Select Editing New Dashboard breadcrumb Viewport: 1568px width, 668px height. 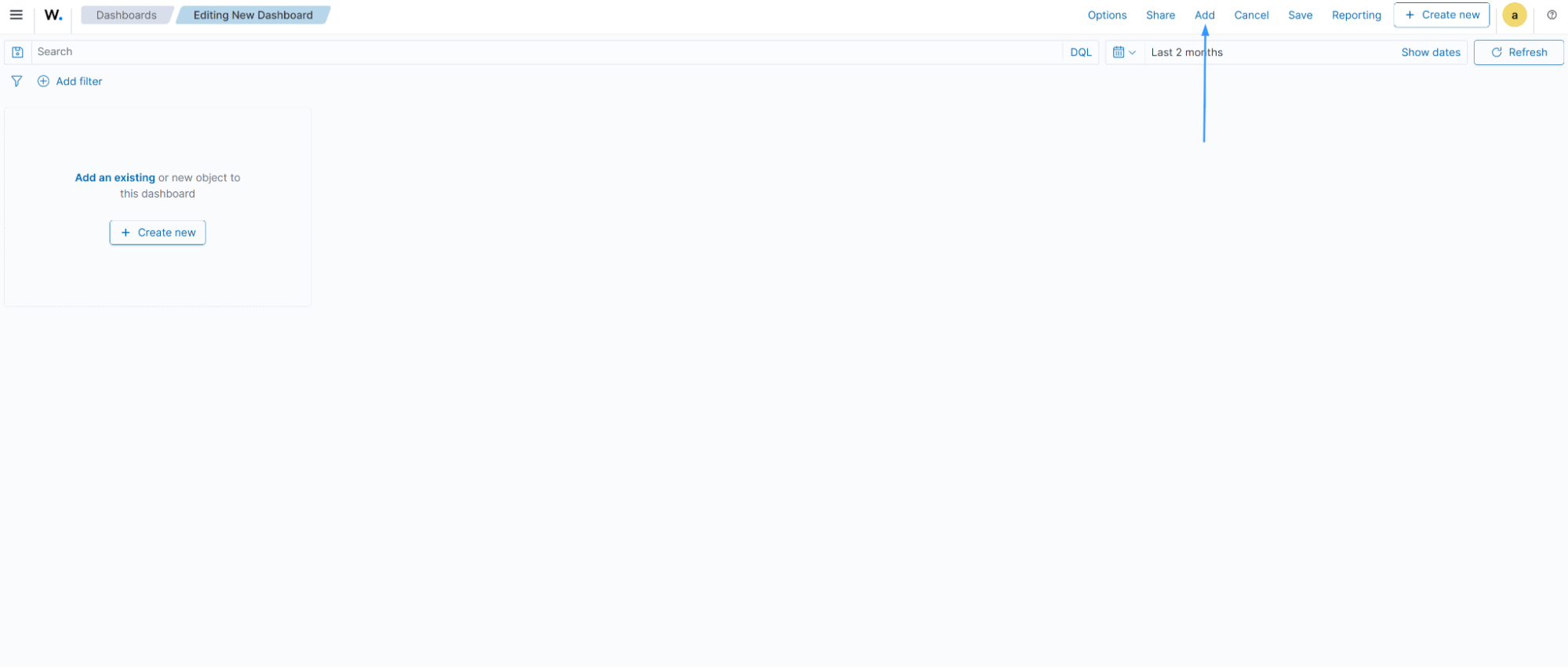pyautogui.click(x=253, y=15)
